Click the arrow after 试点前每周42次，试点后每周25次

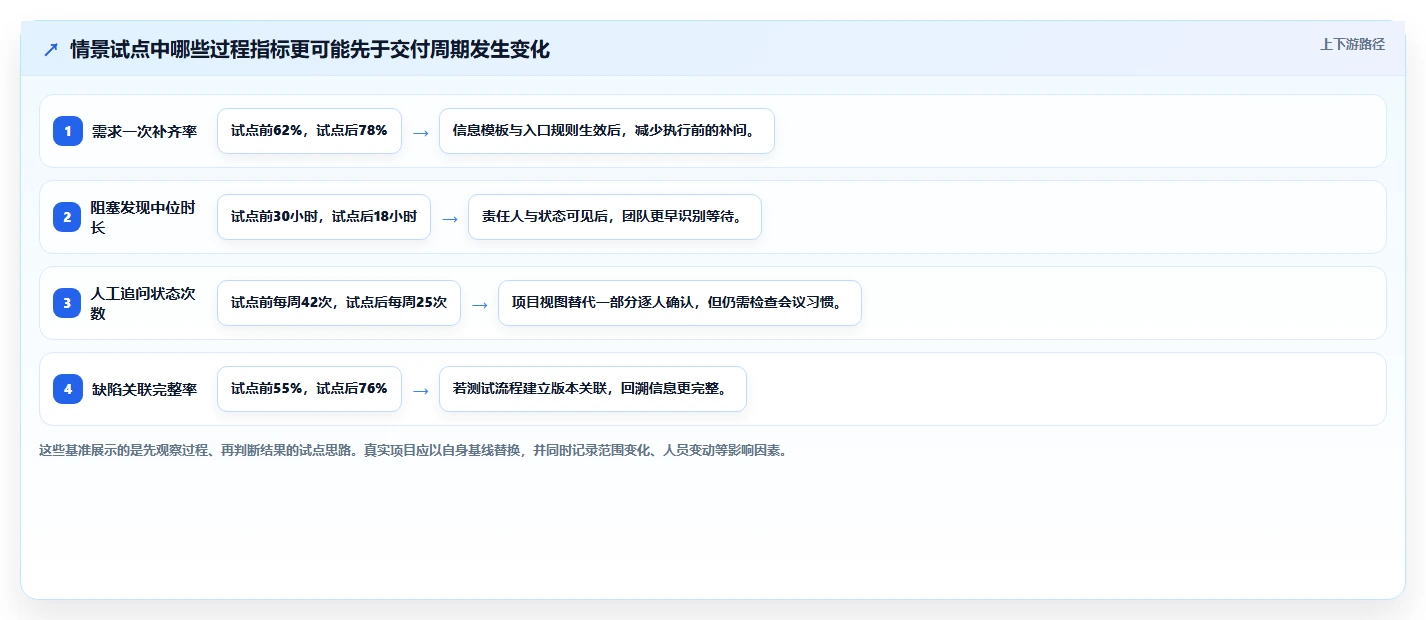pos(480,304)
